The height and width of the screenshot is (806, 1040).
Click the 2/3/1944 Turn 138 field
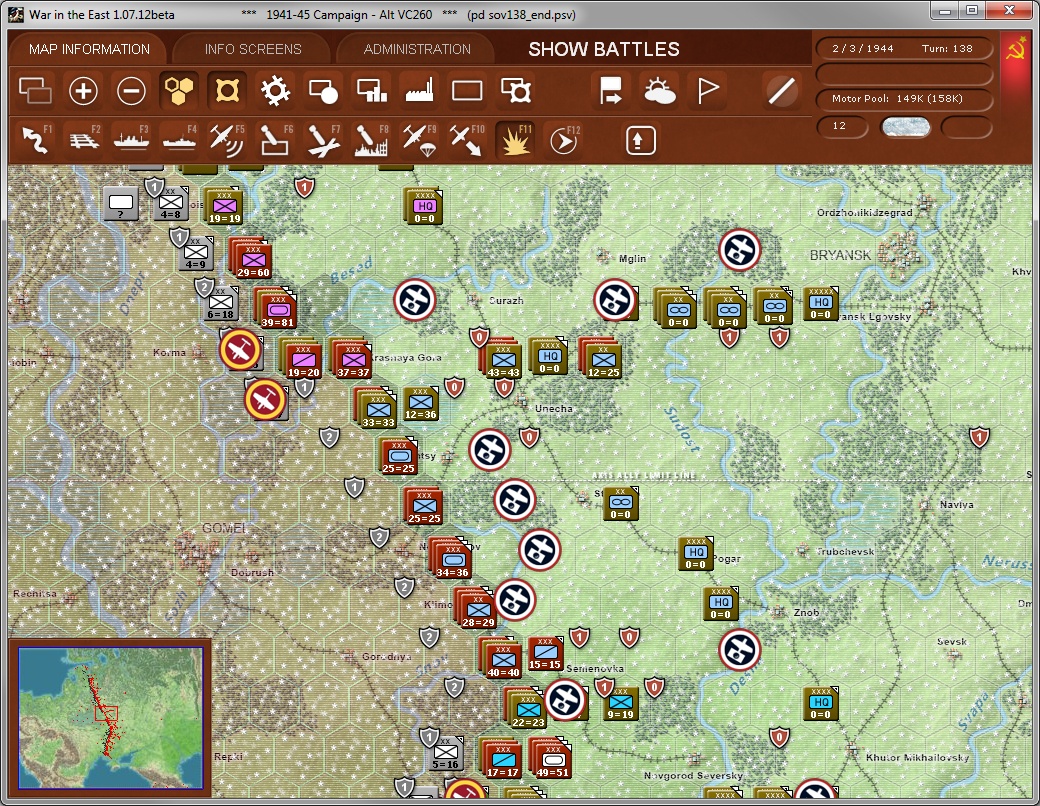coord(903,48)
